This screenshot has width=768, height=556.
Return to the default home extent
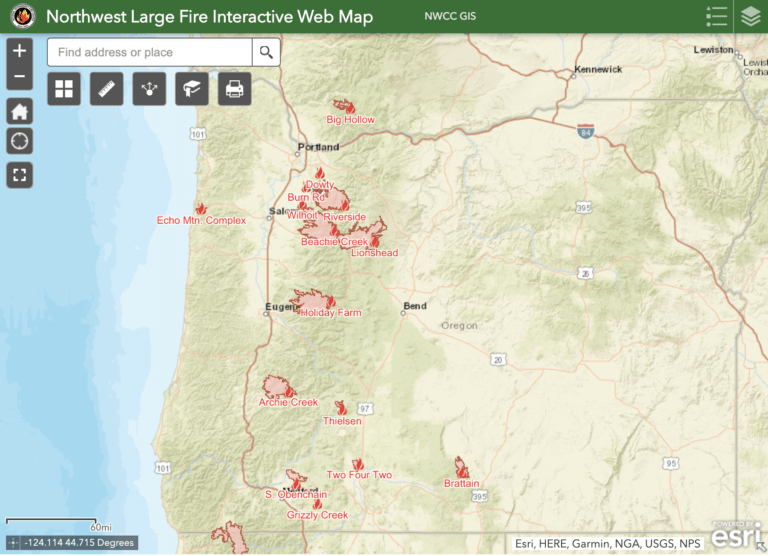(19, 110)
